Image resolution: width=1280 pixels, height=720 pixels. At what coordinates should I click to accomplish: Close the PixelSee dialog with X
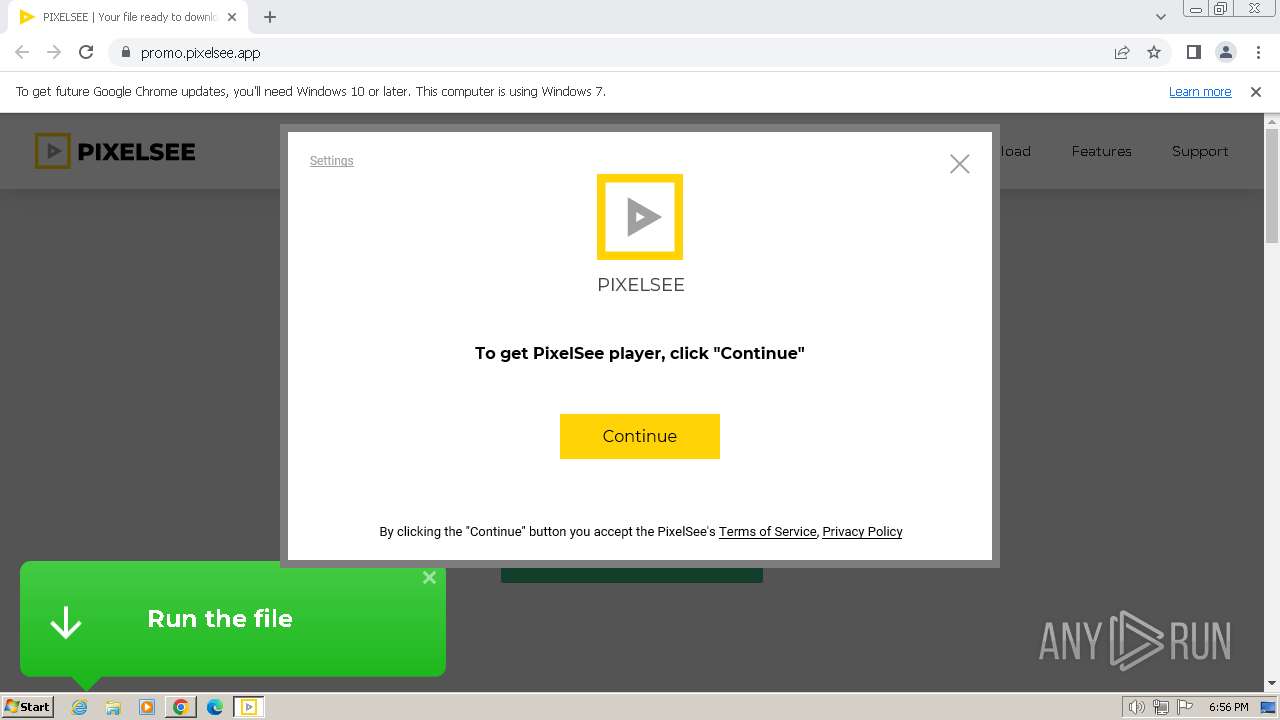coord(960,164)
